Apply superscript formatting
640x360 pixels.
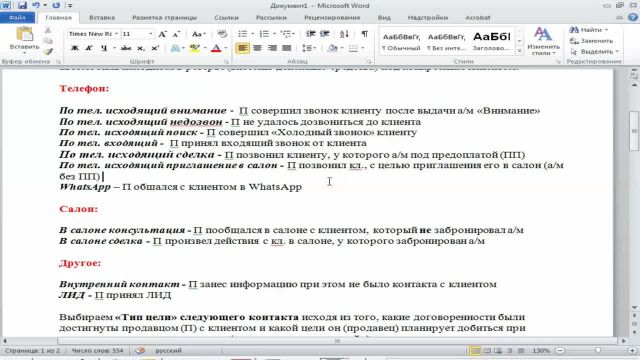pos(155,48)
